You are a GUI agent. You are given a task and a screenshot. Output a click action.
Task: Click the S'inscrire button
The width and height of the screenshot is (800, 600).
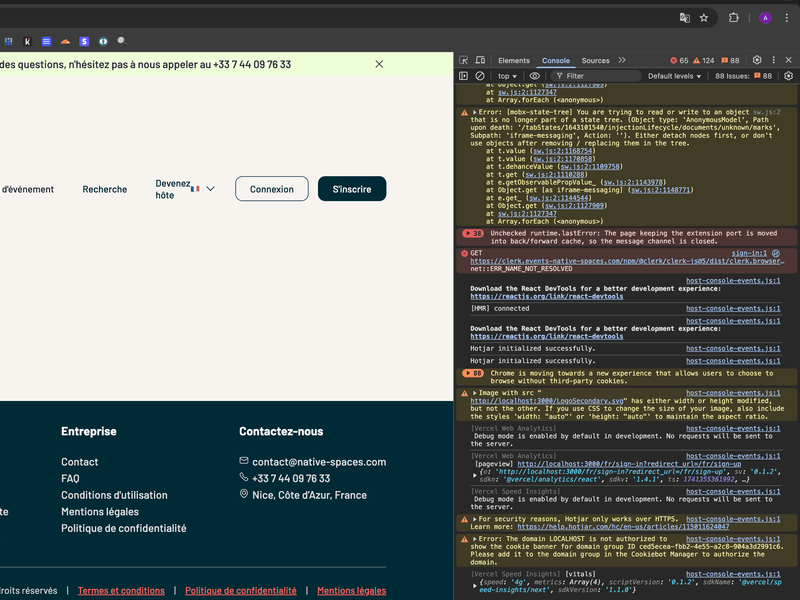point(352,189)
